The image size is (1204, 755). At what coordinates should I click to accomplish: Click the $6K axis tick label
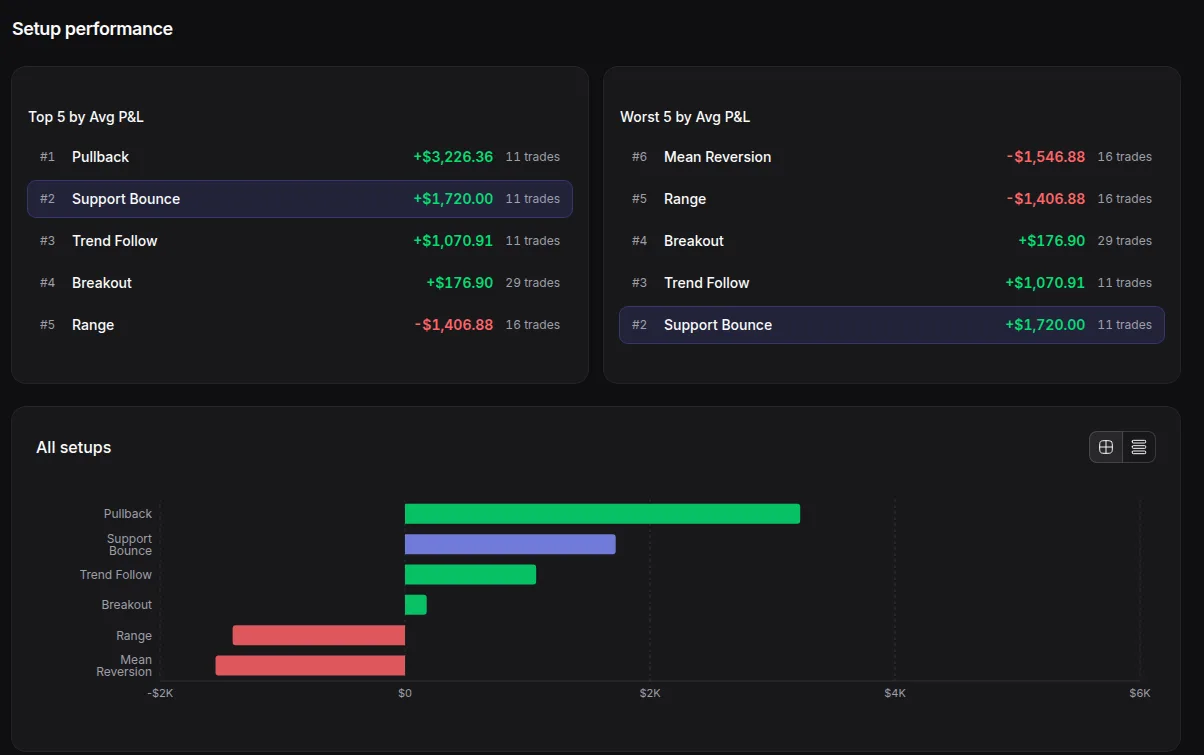coord(1140,693)
